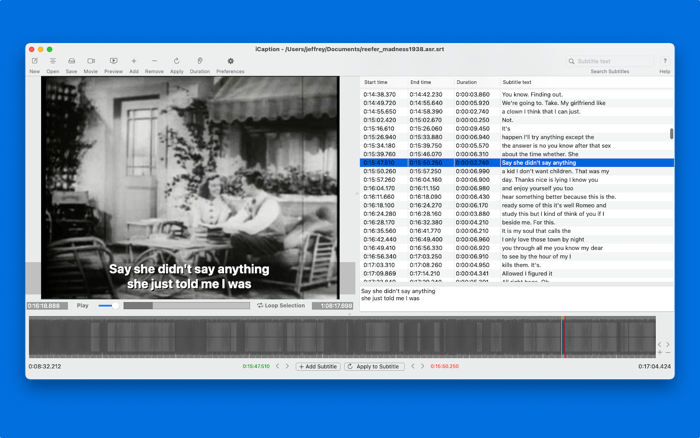Click the Add Subtitle button
Screen dimensions: 700x438
[318, 367]
